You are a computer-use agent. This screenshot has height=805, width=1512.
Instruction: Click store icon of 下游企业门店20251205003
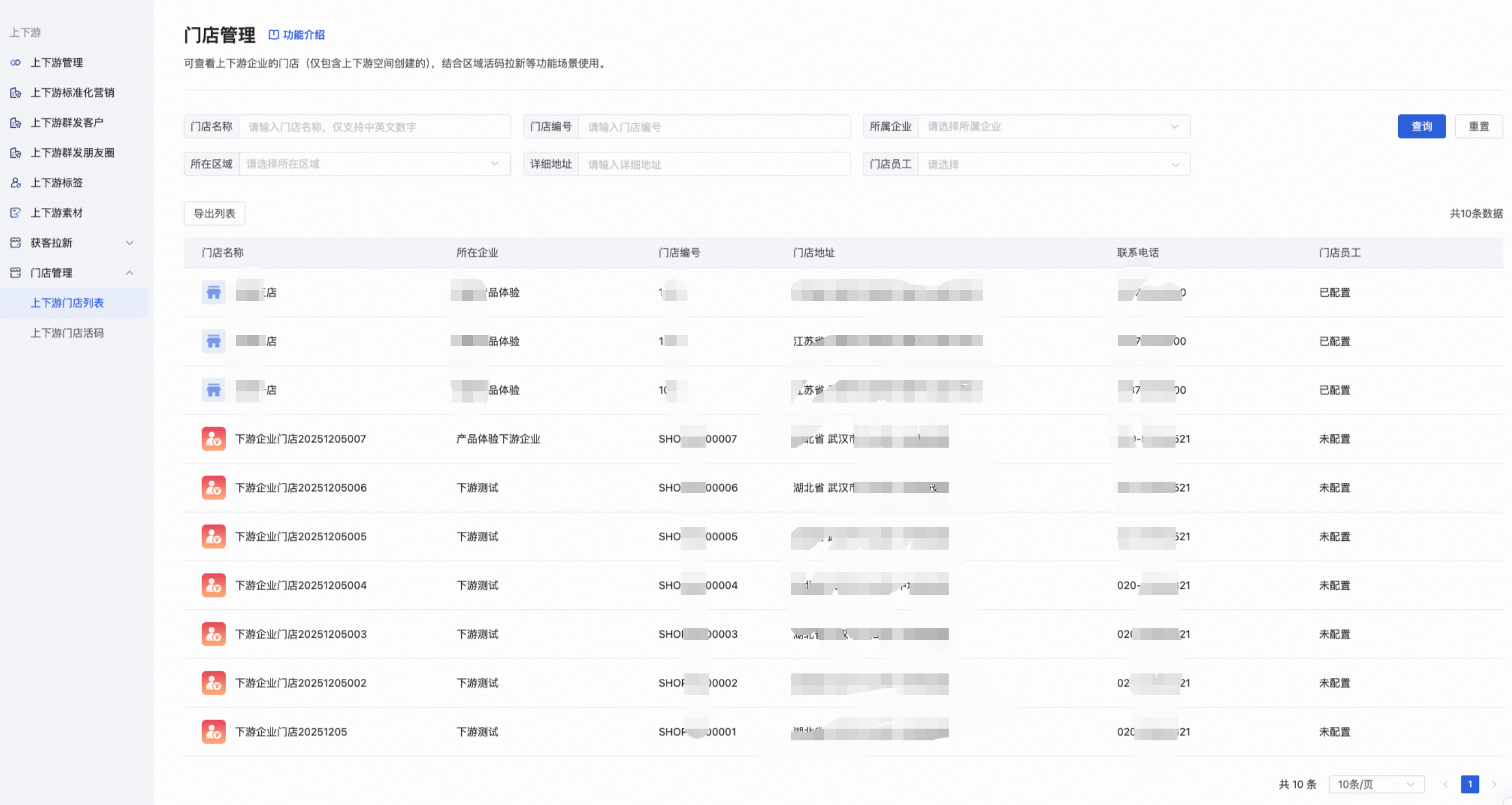214,634
